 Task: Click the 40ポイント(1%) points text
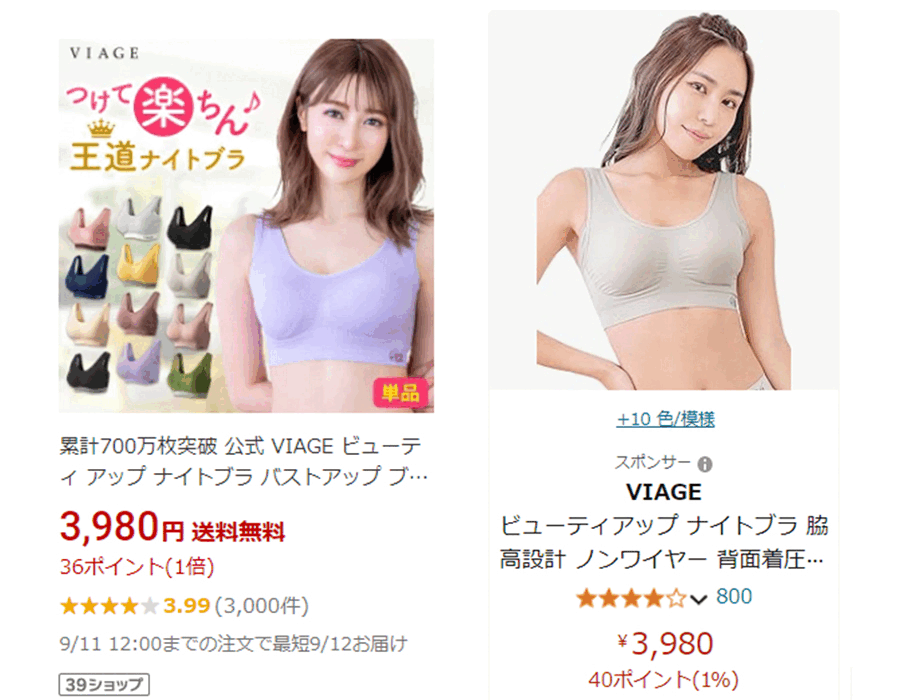(x=663, y=680)
